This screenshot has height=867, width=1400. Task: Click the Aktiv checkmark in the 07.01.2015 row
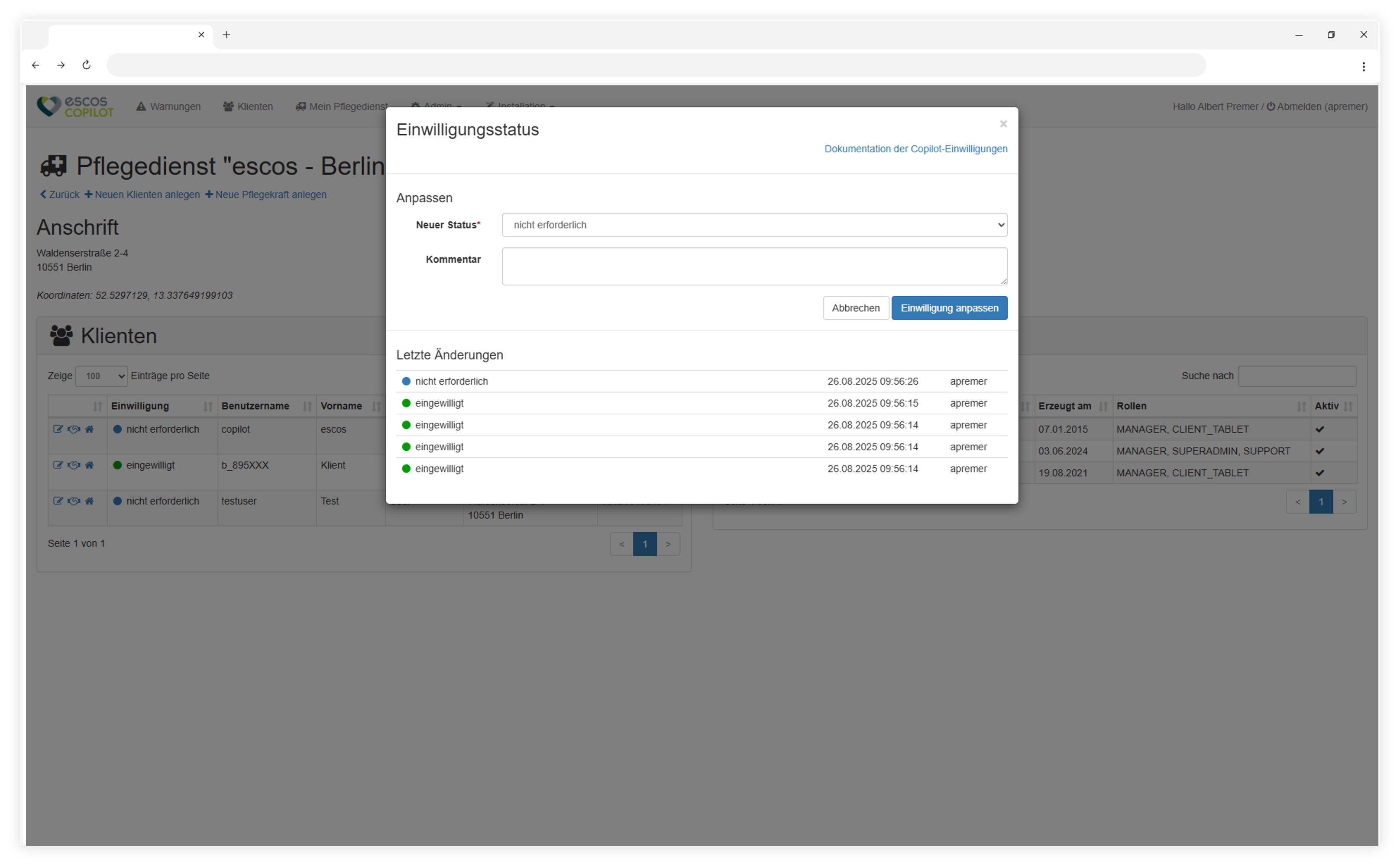[1320, 430]
